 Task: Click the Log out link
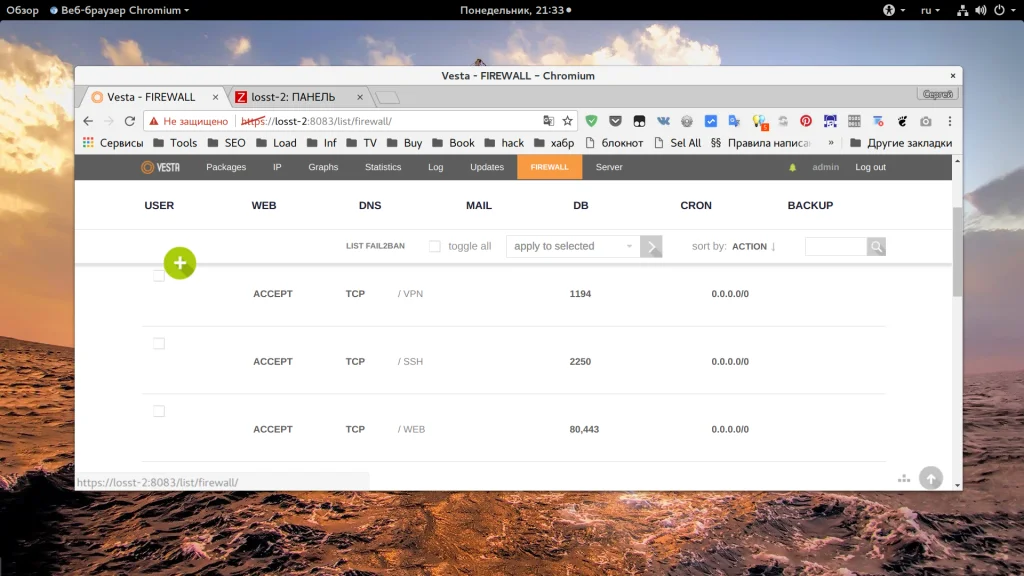[870, 167]
